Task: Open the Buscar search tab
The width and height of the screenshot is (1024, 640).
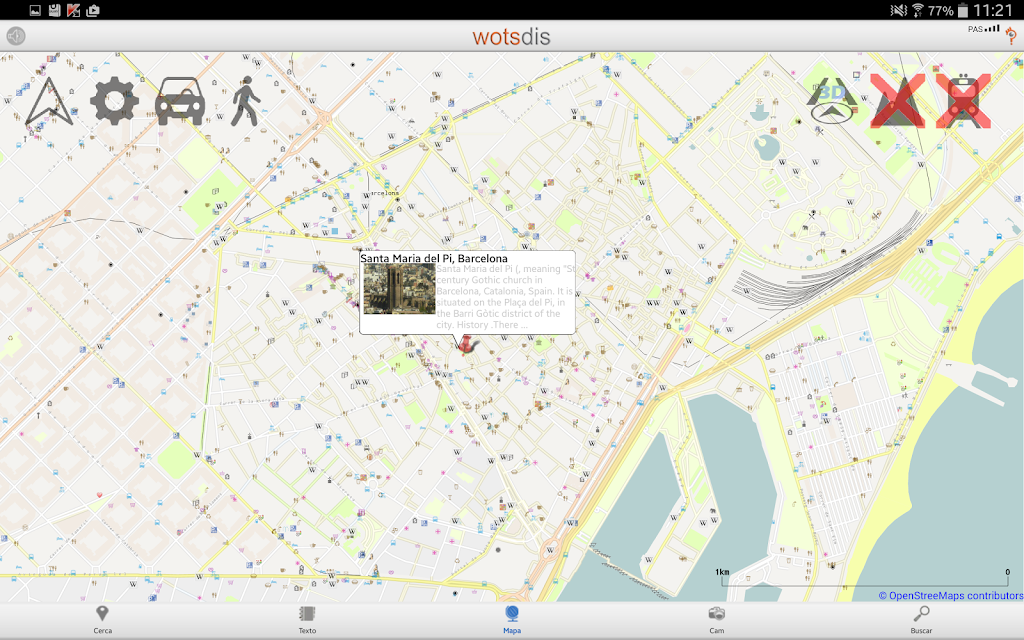Action: pyautogui.click(x=921, y=620)
